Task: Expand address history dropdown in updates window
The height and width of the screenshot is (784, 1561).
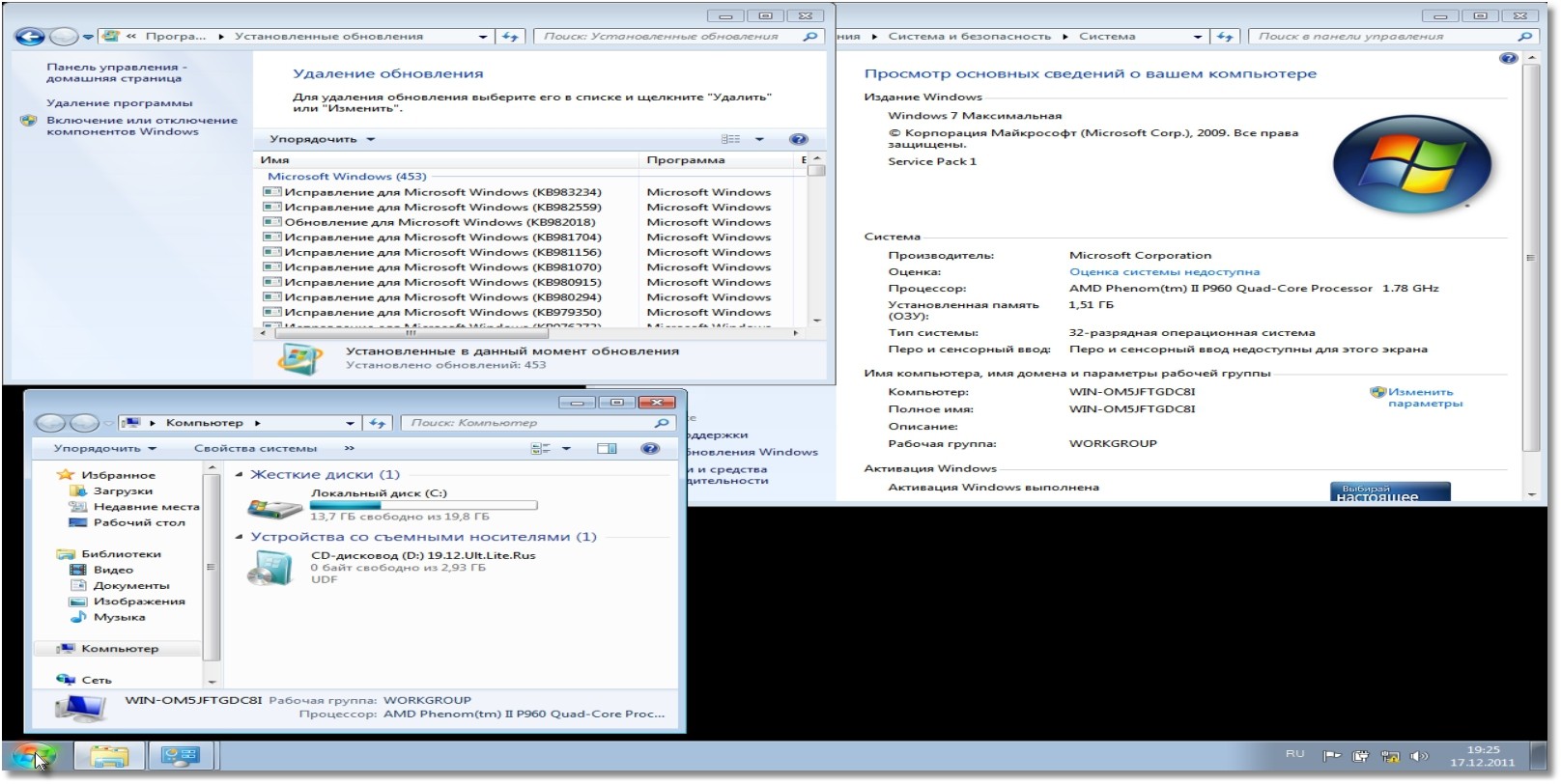Action: (x=483, y=37)
